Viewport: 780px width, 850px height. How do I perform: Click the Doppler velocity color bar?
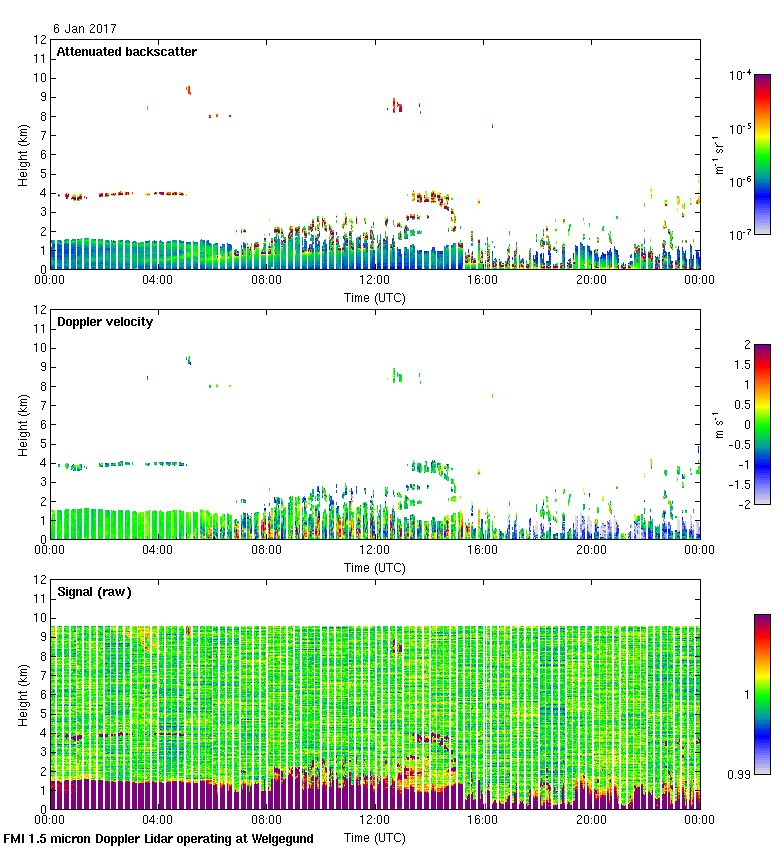click(x=762, y=424)
